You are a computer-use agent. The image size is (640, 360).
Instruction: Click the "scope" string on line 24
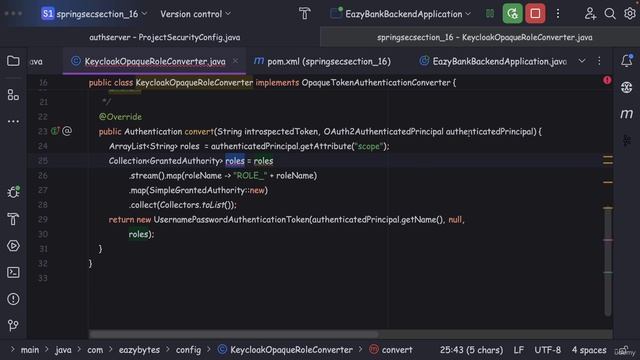pos(369,146)
